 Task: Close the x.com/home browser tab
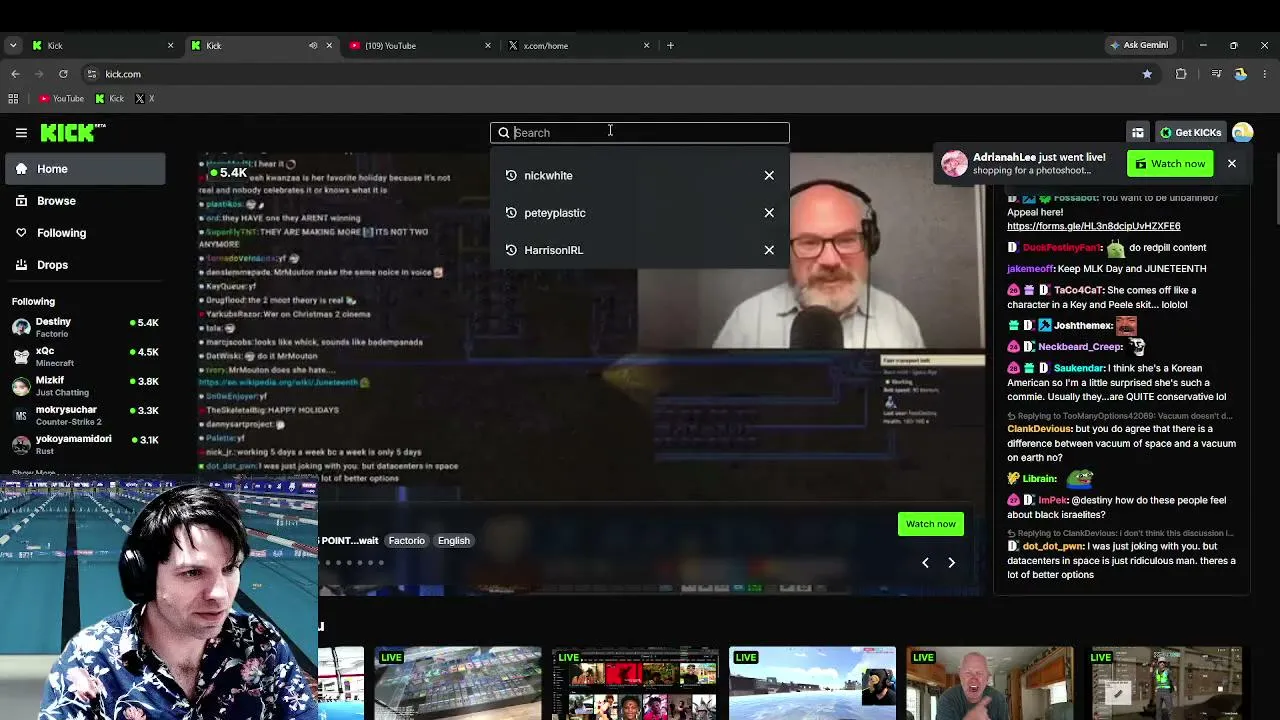[646, 45]
